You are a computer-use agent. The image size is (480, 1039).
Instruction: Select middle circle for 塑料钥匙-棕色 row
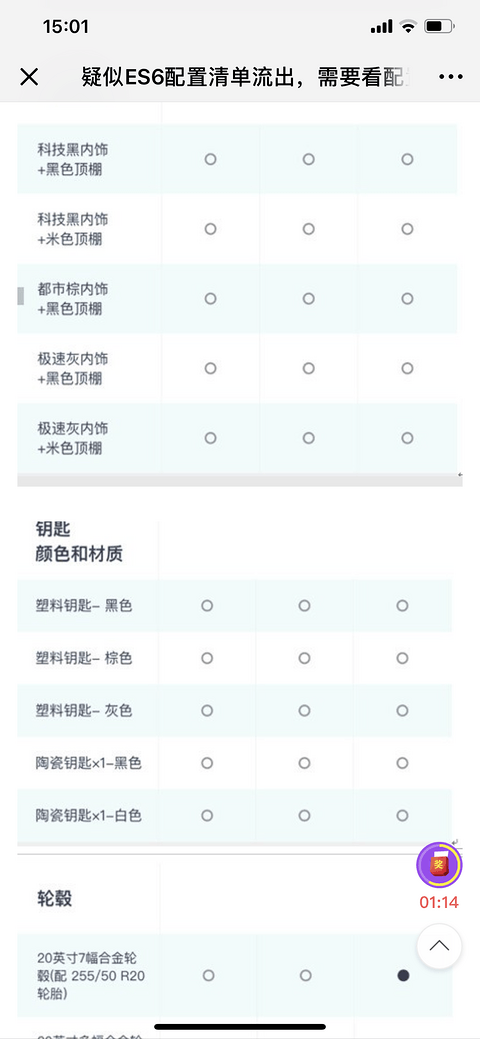click(x=304, y=658)
